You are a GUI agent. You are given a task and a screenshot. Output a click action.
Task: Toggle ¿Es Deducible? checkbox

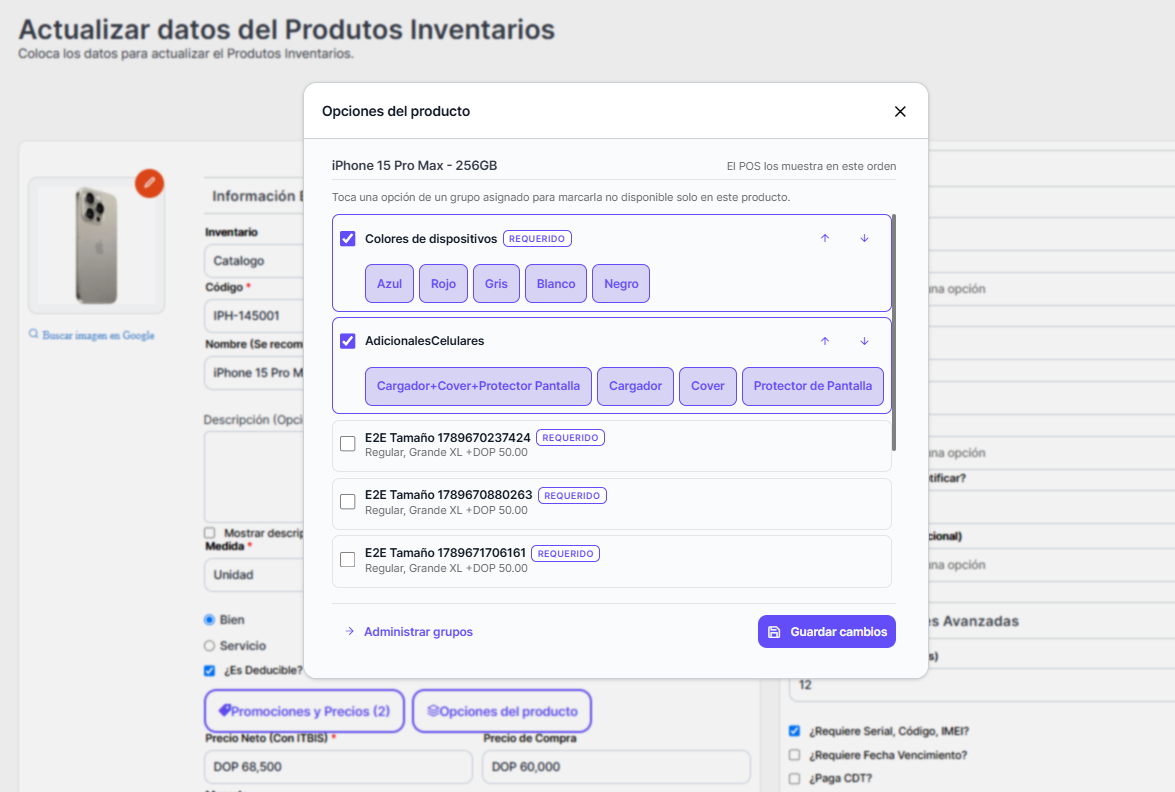pyautogui.click(x=209, y=671)
